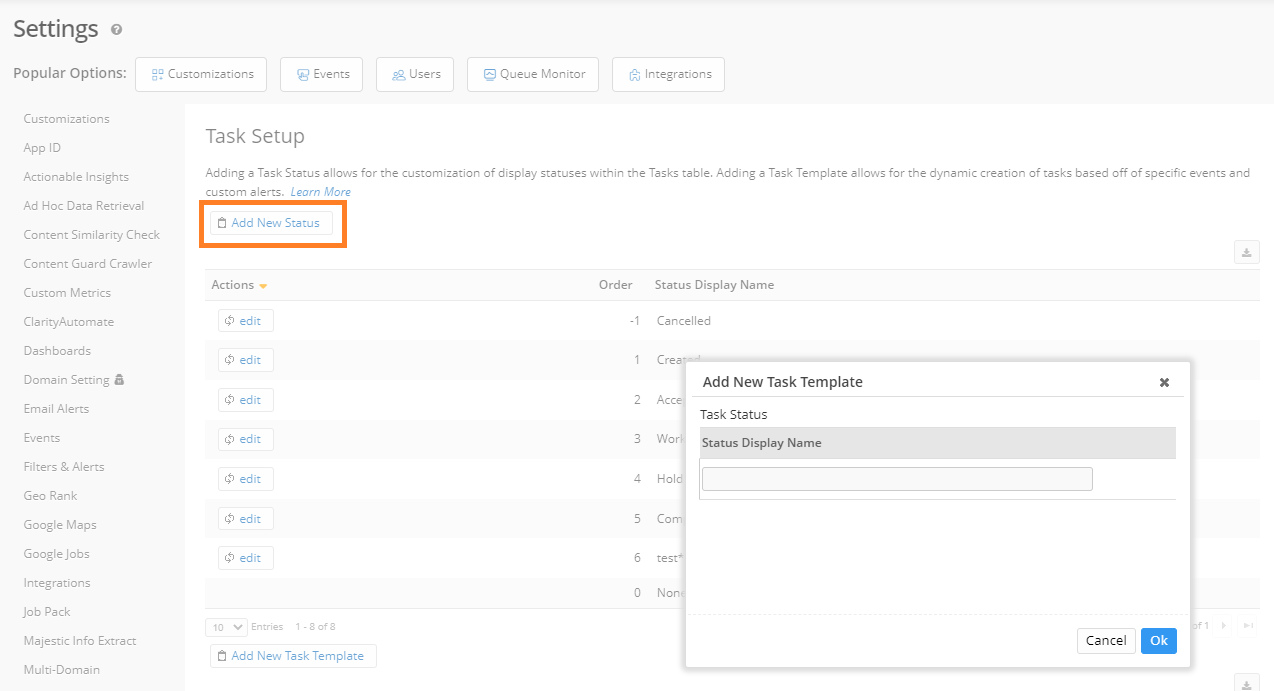Select Geo Rank in the sidebar
Viewport: 1274px width, 691px height.
point(50,496)
